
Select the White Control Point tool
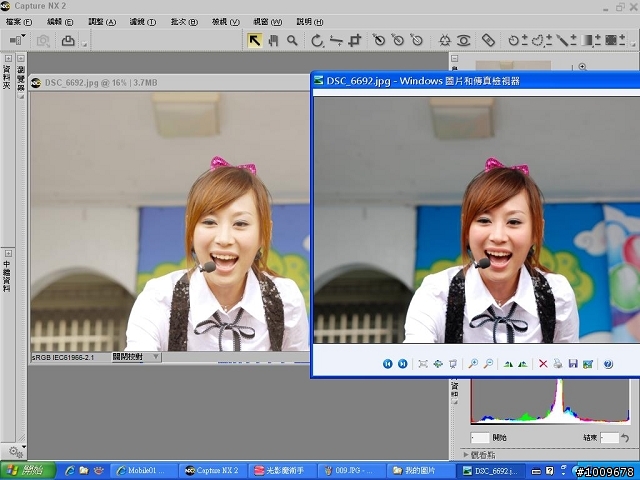[416, 40]
